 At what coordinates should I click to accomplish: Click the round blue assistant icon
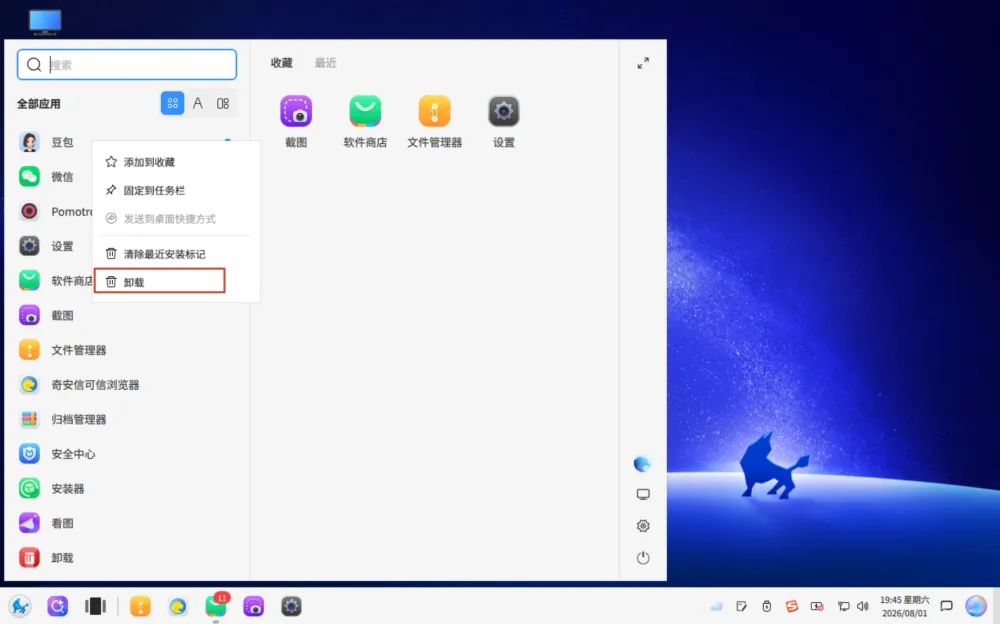[976, 605]
